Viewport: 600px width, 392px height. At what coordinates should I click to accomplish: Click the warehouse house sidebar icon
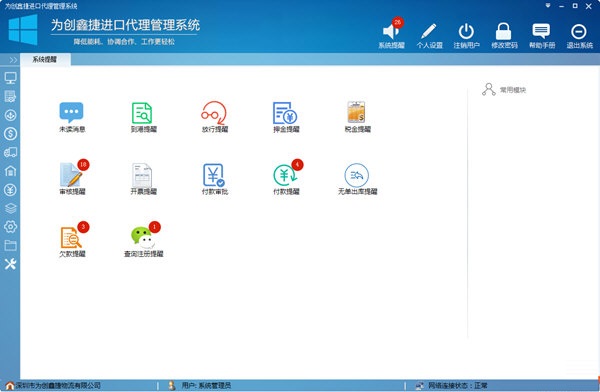coord(10,171)
